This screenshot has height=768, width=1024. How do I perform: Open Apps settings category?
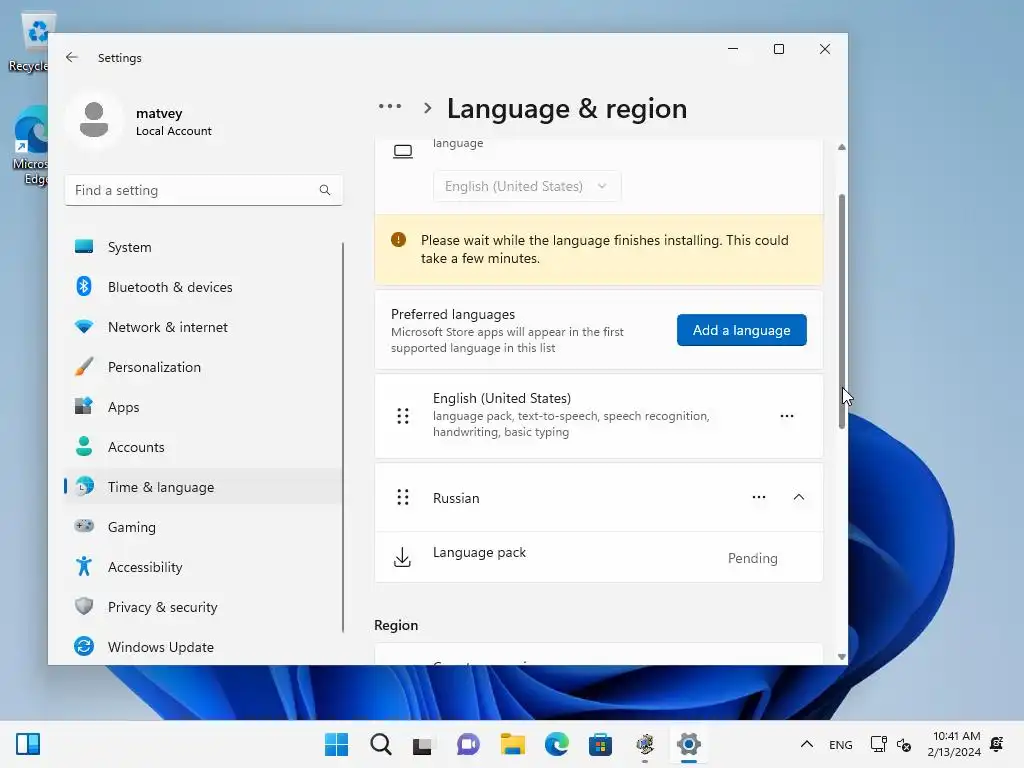coord(202,407)
